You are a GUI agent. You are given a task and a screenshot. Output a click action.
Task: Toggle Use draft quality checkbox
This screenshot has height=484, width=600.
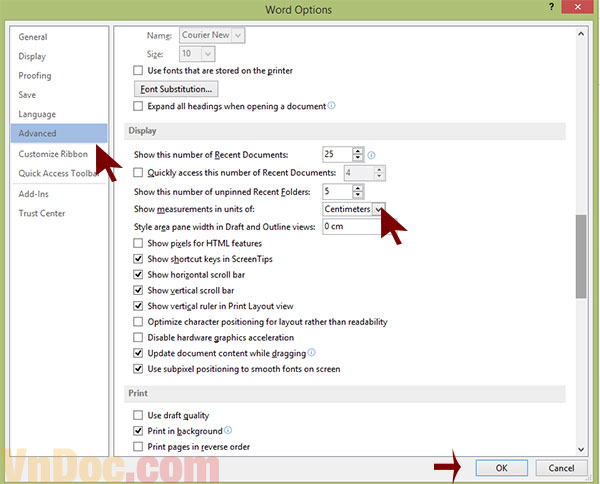click(x=139, y=415)
